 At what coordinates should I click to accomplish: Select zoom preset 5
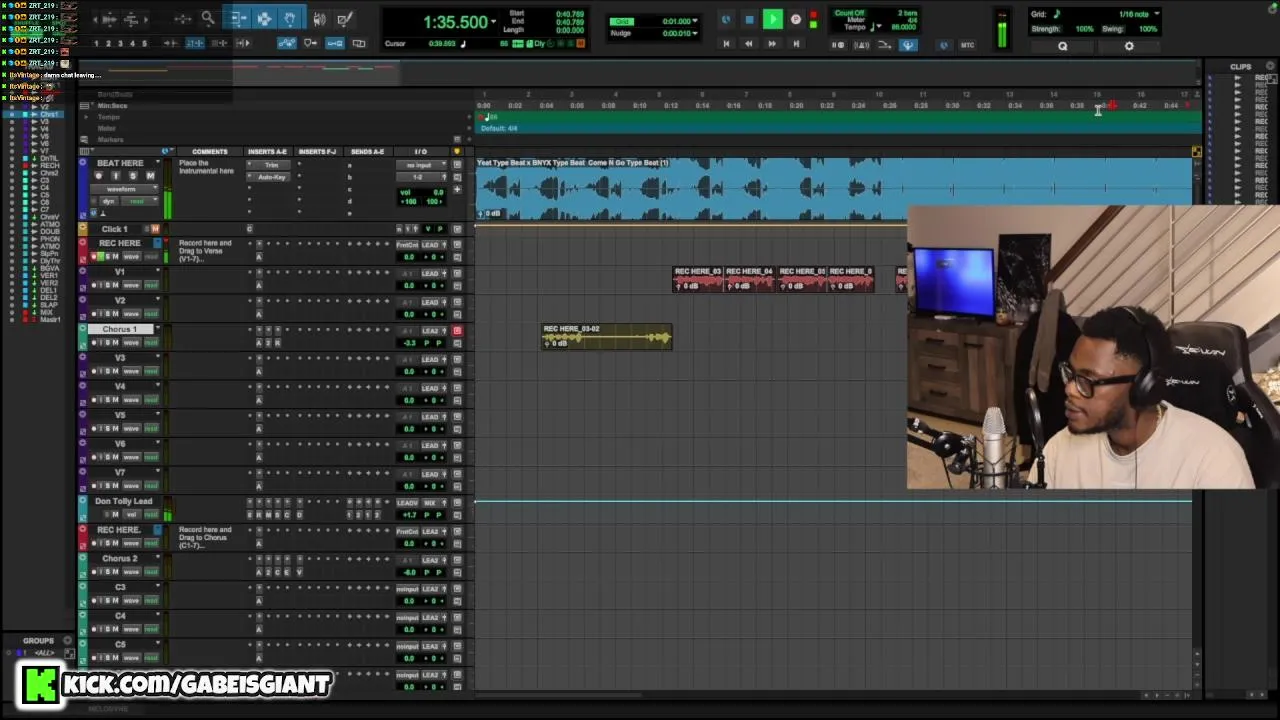point(144,43)
